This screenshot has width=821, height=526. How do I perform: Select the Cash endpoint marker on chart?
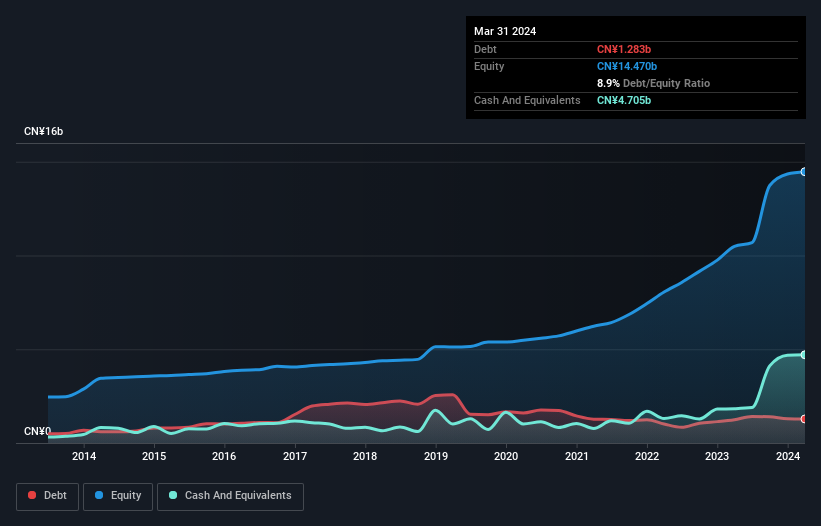coord(804,355)
